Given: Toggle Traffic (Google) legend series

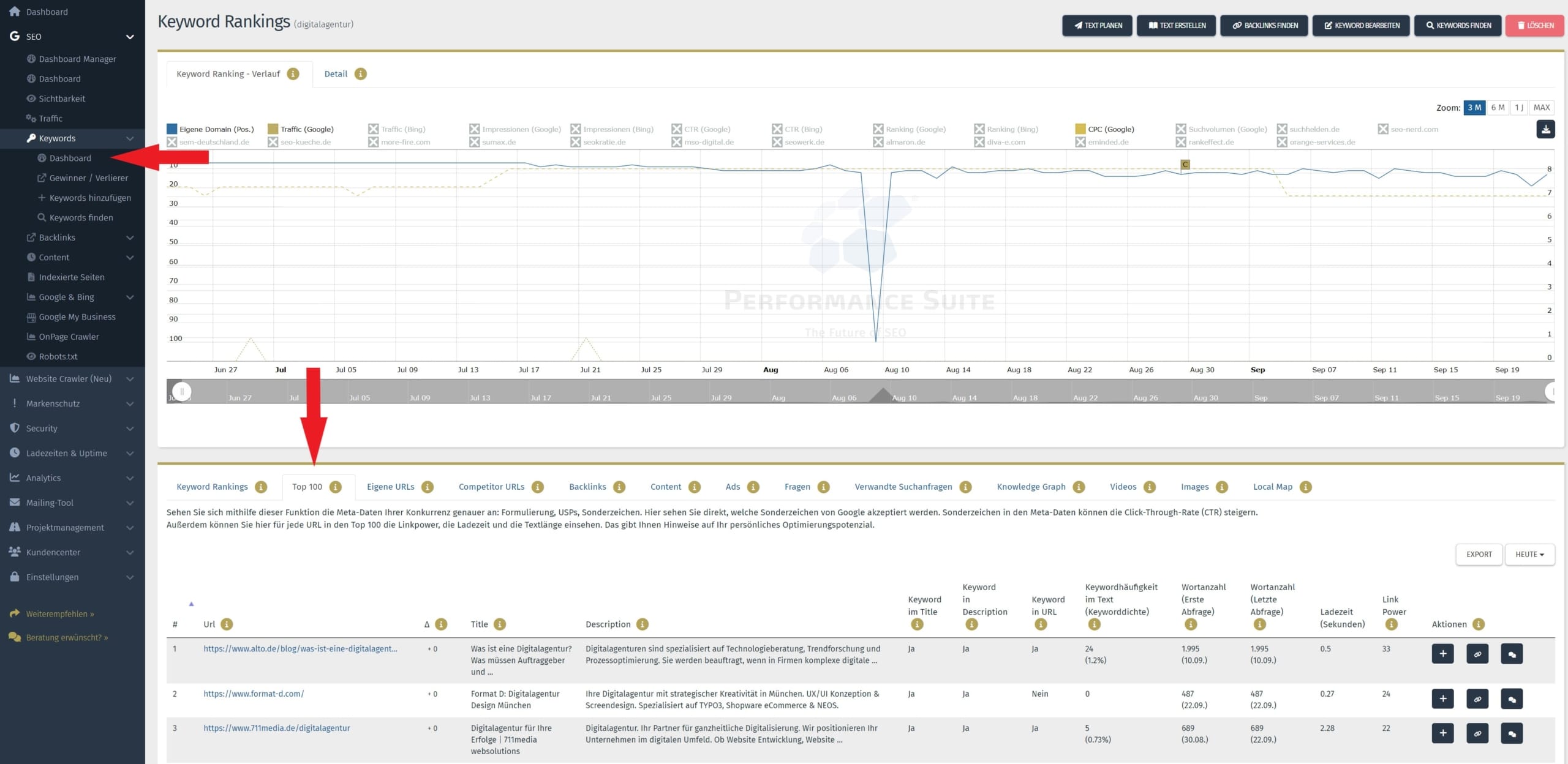Looking at the screenshot, I should click(x=301, y=129).
